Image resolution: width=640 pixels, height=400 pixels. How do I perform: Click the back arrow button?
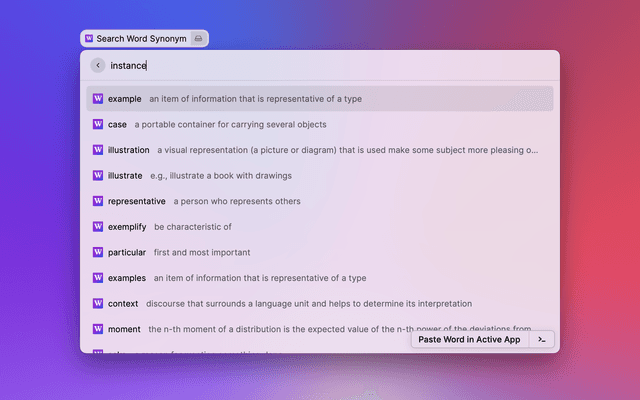[x=98, y=66]
